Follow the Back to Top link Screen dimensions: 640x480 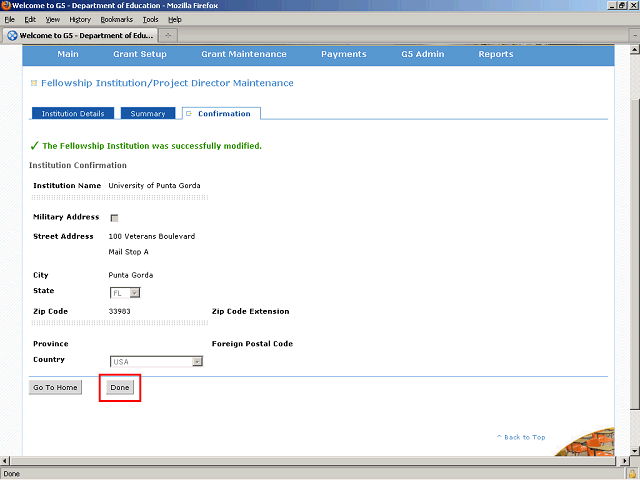tap(521, 437)
